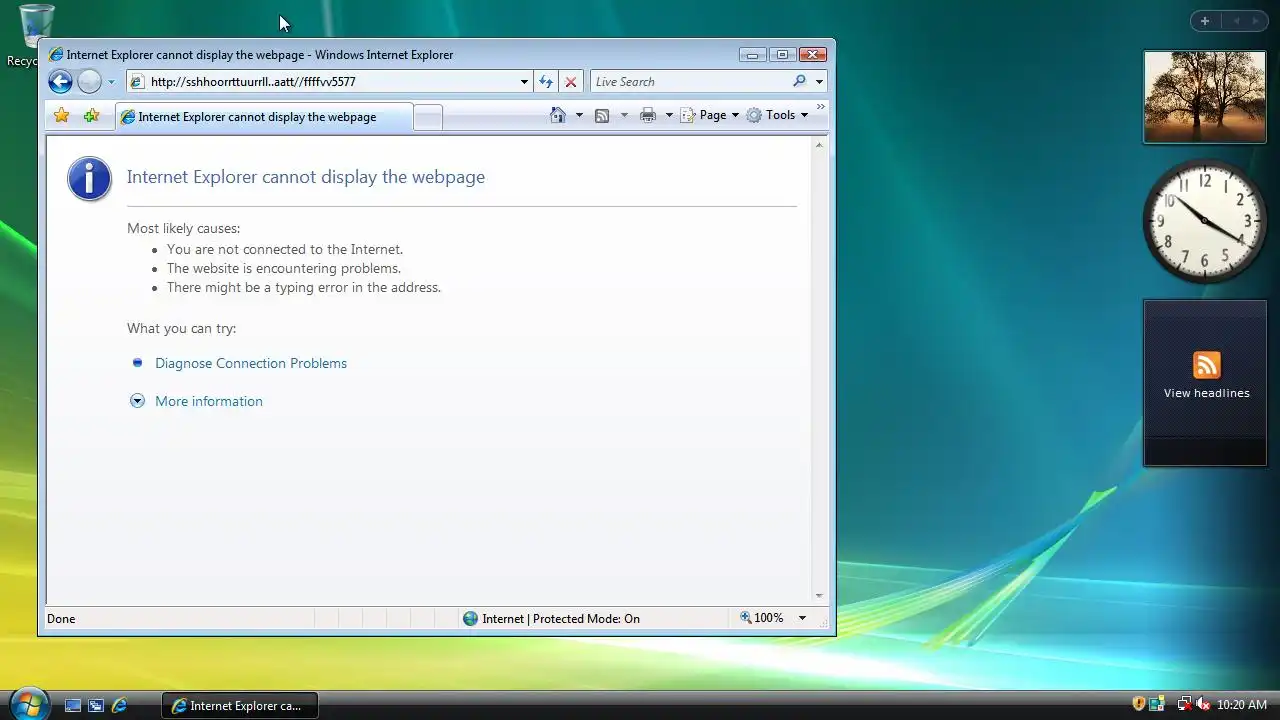1280x720 pixels.
Task: Click the Add to Favorites icon
Action: (91, 116)
